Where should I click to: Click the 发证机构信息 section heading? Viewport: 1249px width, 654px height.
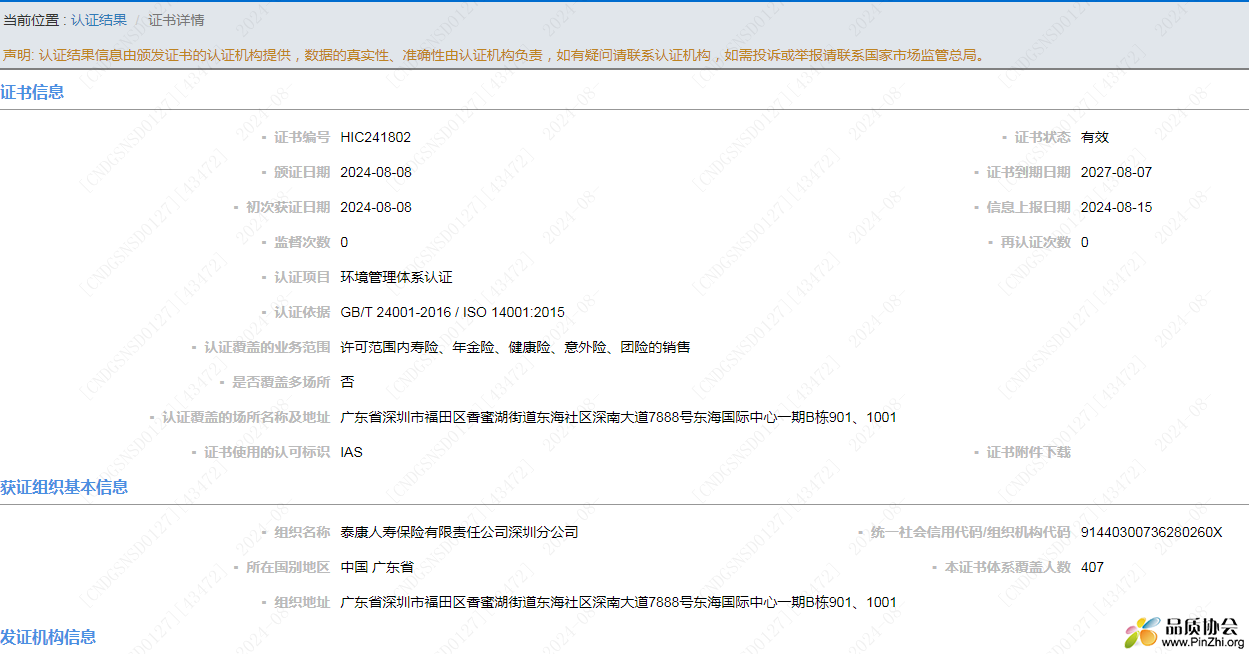point(48,637)
